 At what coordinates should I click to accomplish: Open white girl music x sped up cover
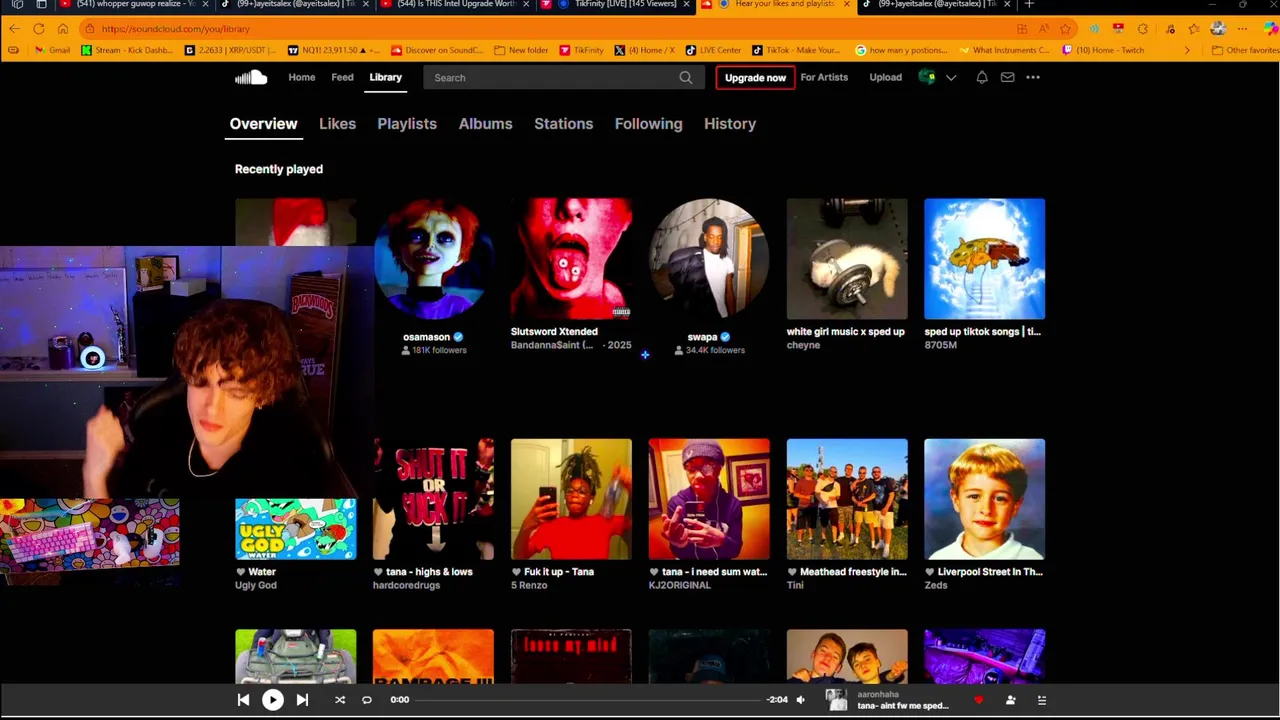[847, 258]
